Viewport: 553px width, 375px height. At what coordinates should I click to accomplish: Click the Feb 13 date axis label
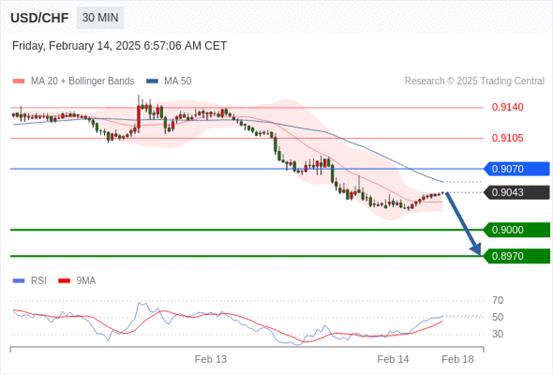pos(211,359)
